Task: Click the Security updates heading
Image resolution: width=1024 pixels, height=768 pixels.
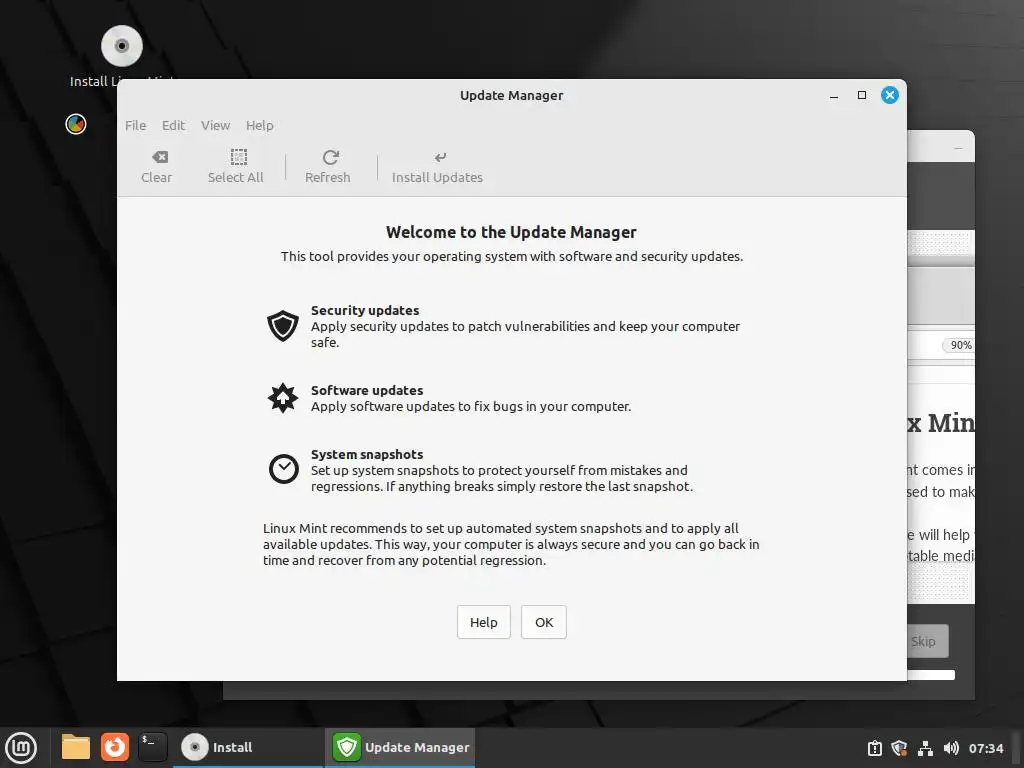Action: [x=364, y=310]
